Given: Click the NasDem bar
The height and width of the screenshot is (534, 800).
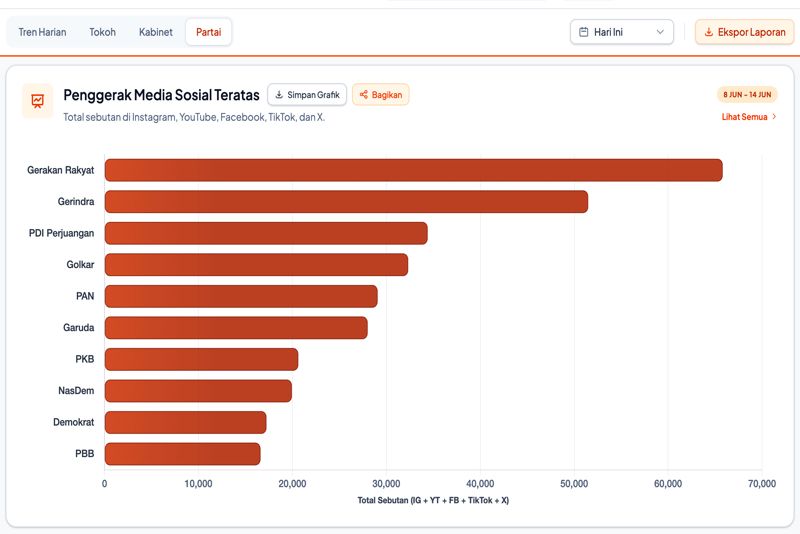Looking at the screenshot, I should (x=198, y=391).
